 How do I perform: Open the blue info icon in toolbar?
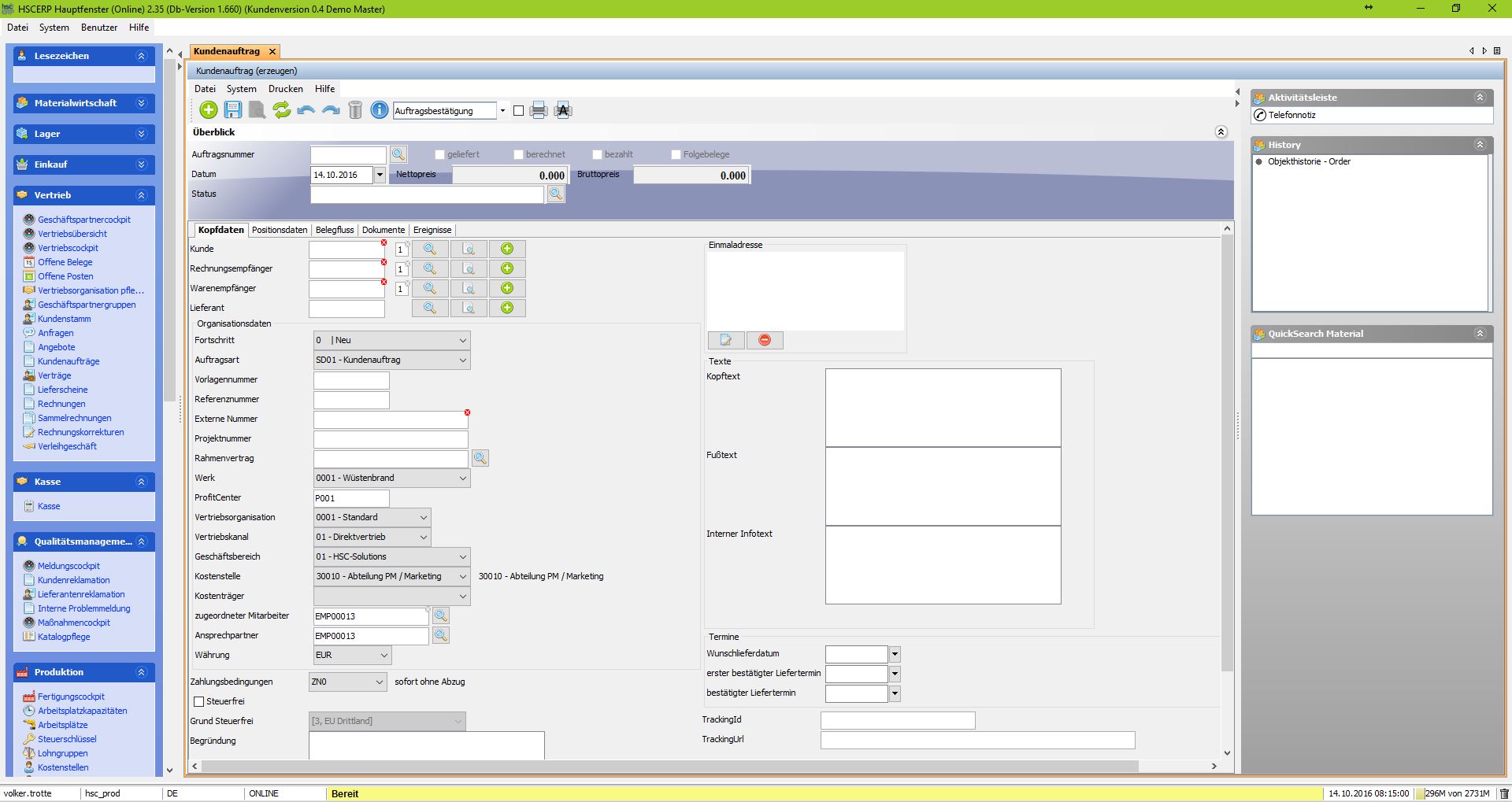[379, 110]
